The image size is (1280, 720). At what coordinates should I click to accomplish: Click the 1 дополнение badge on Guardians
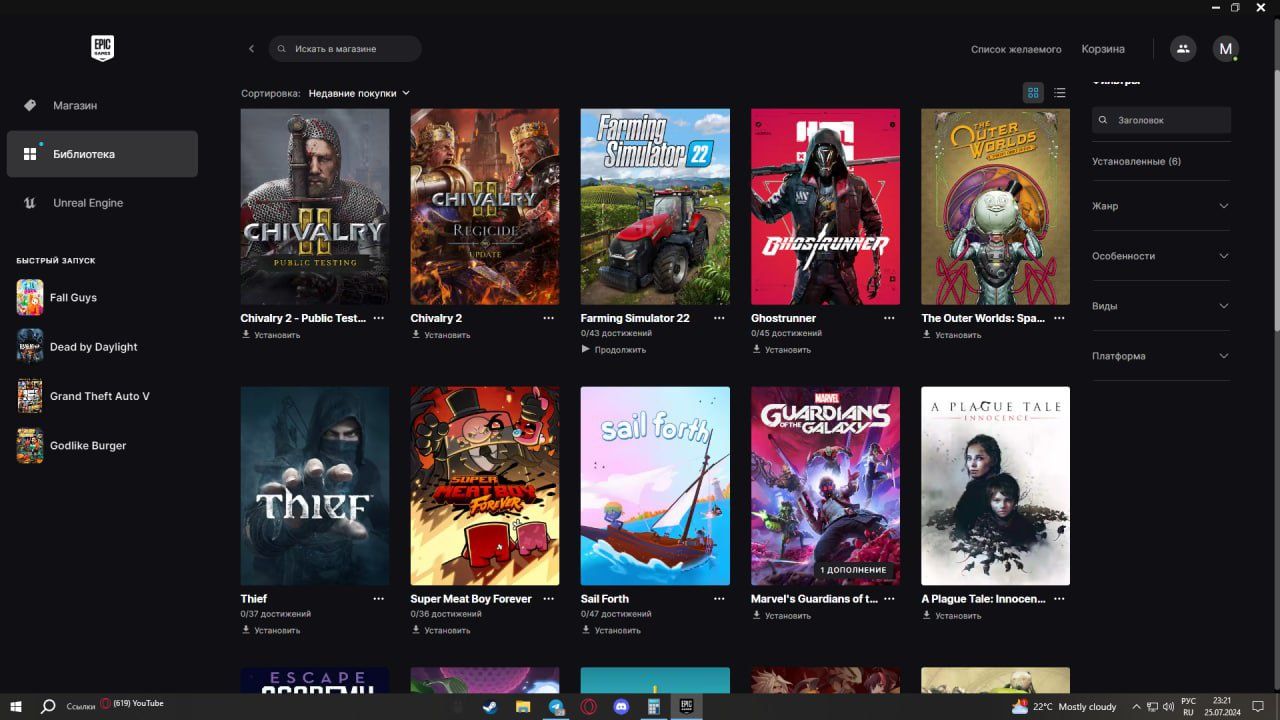point(853,570)
